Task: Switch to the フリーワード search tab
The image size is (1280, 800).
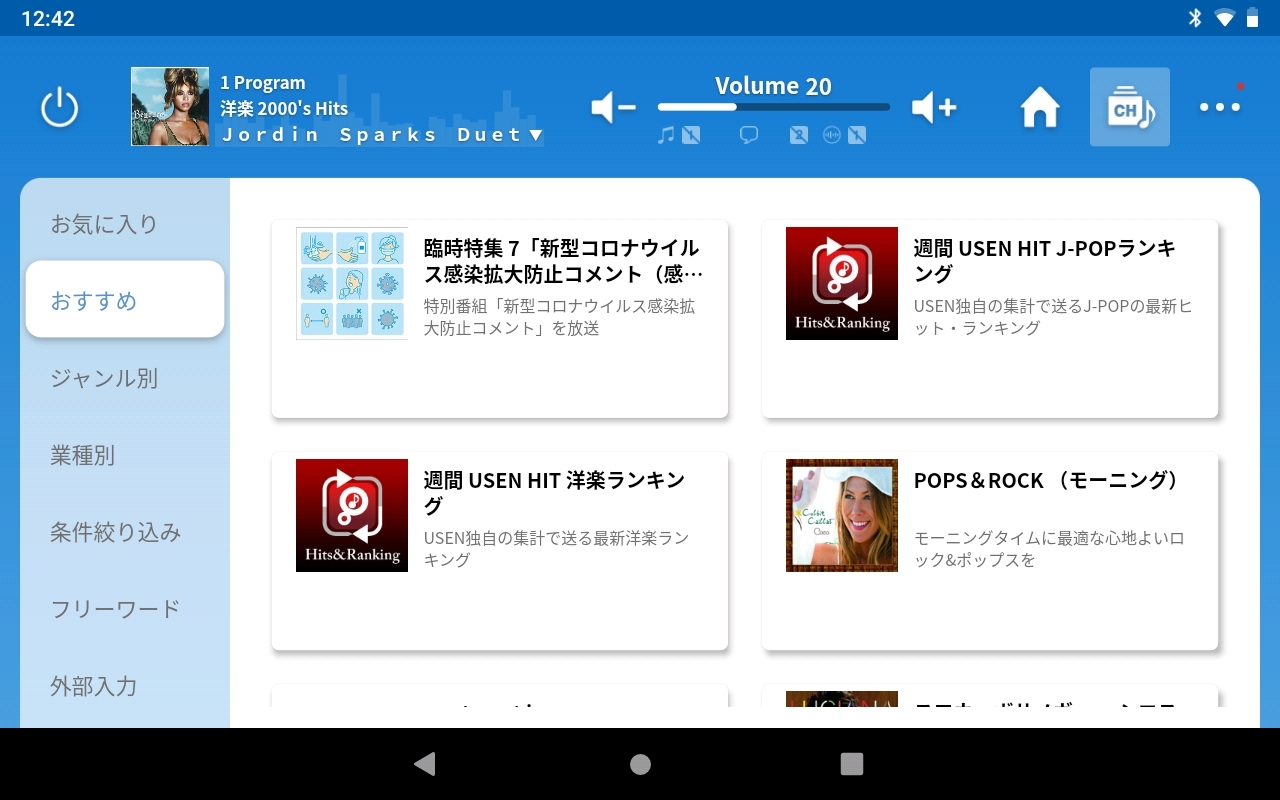Action: [115, 609]
